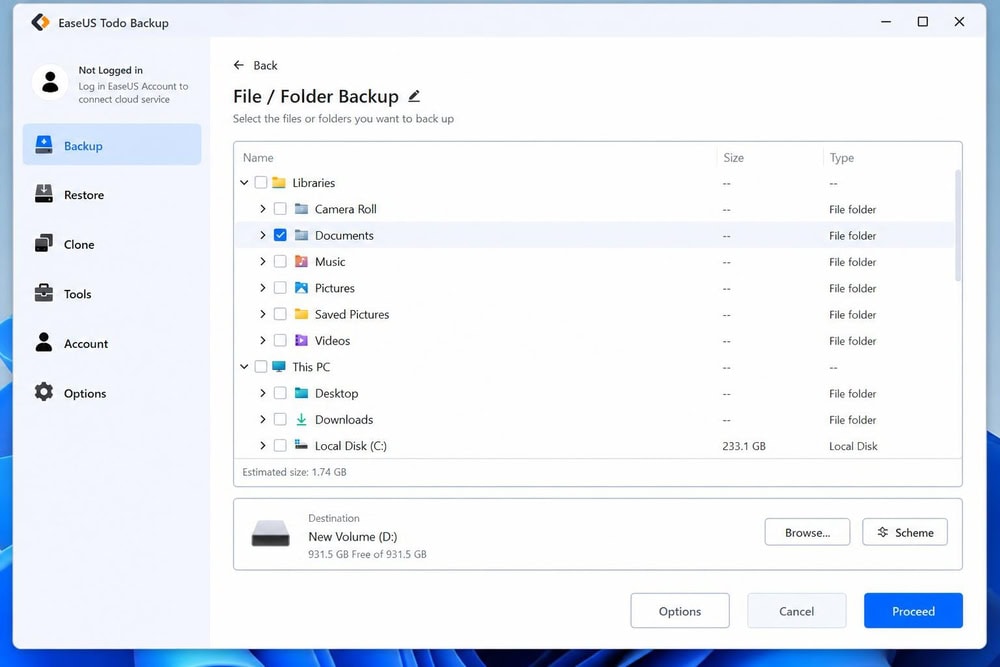This screenshot has height=667, width=1000.
Task: Expand the Downloads folder
Action: pos(263,420)
